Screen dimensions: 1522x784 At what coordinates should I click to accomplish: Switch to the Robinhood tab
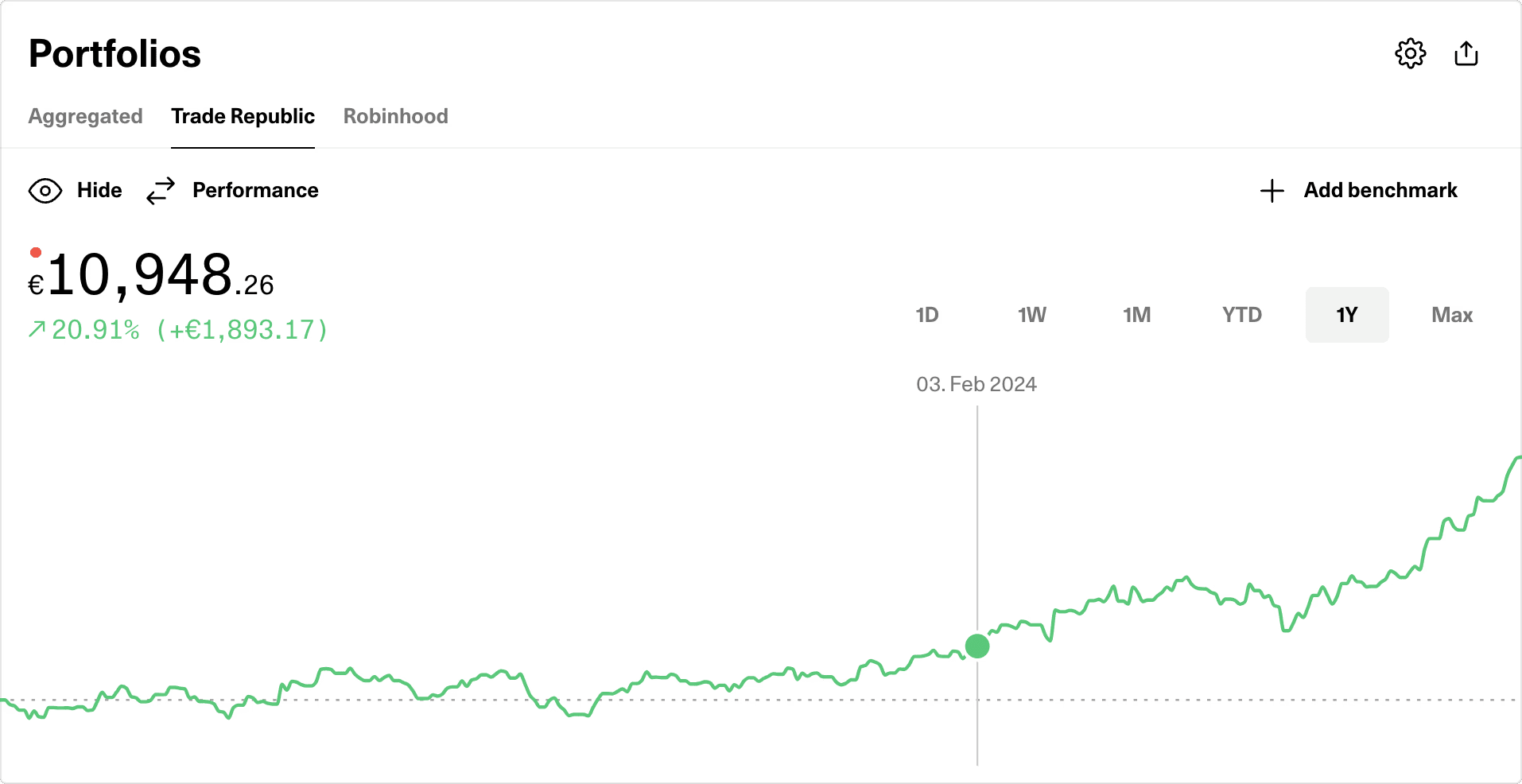pos(395,116)
